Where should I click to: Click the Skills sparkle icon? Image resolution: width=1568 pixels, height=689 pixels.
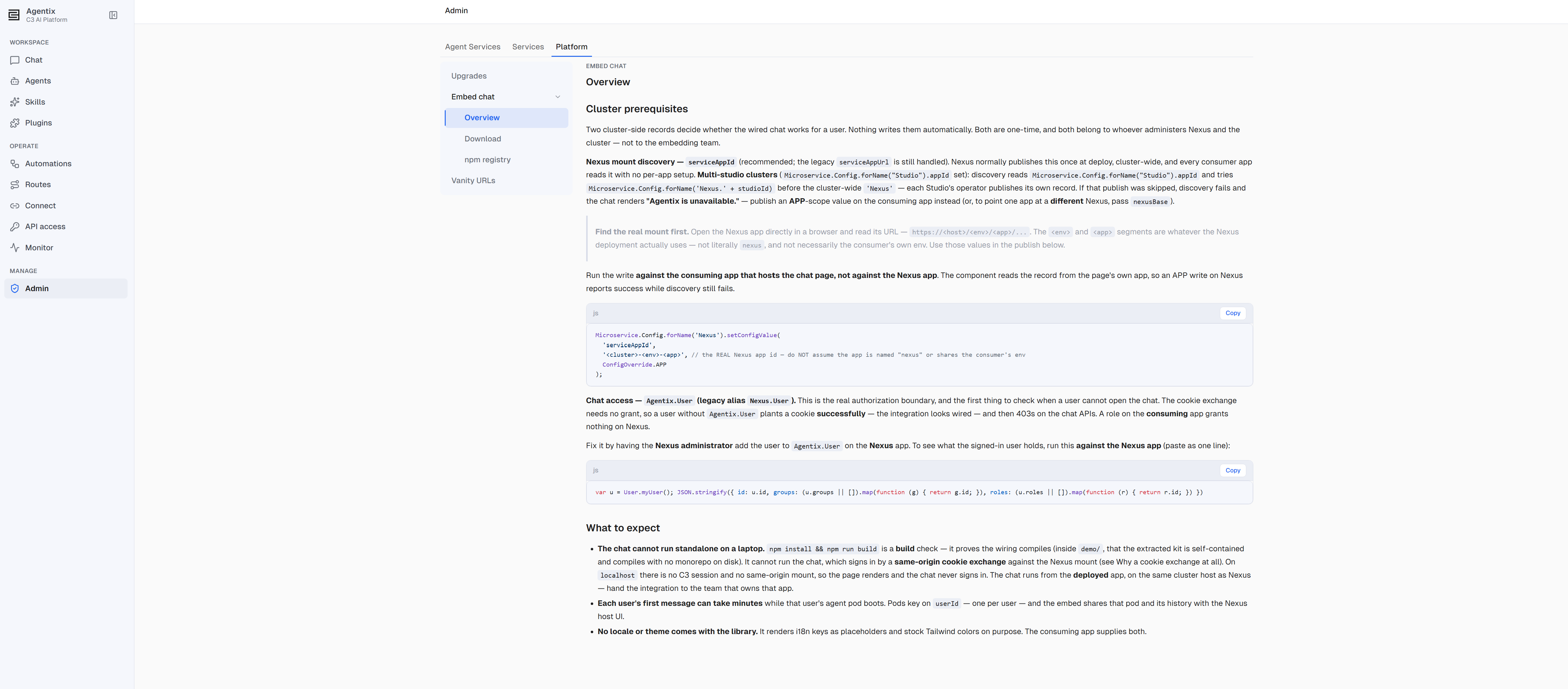pyautogui.click(x=15, y=102)
